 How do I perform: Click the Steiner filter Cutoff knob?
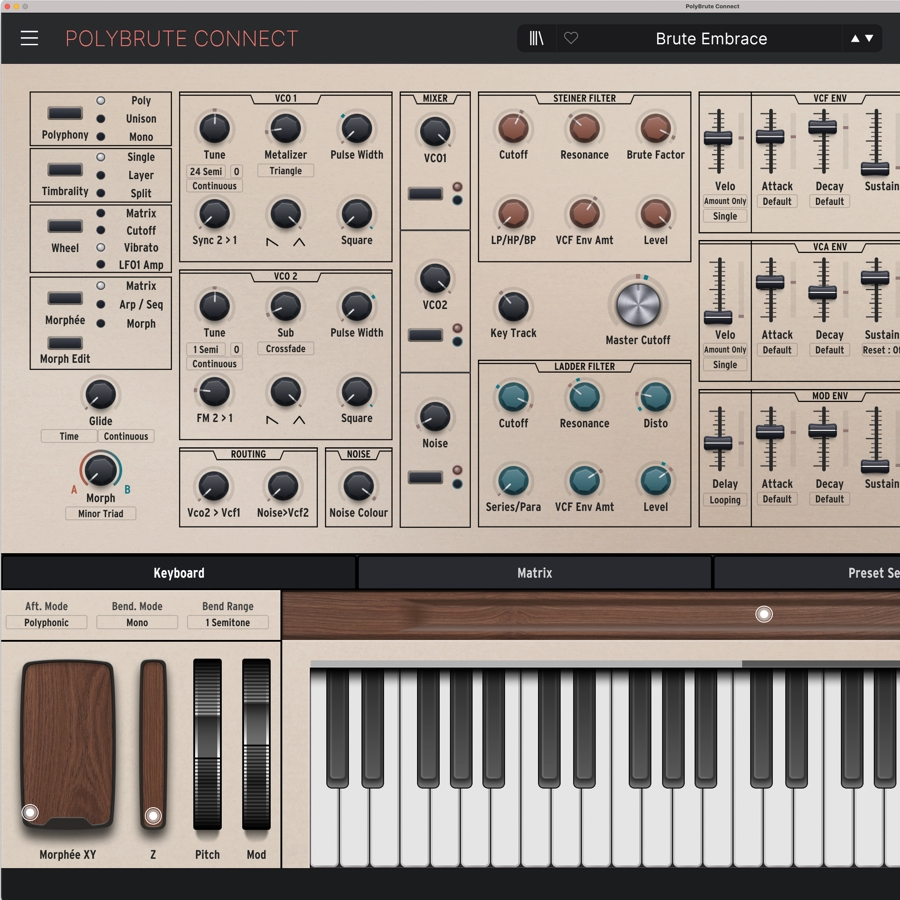[513, 128]
